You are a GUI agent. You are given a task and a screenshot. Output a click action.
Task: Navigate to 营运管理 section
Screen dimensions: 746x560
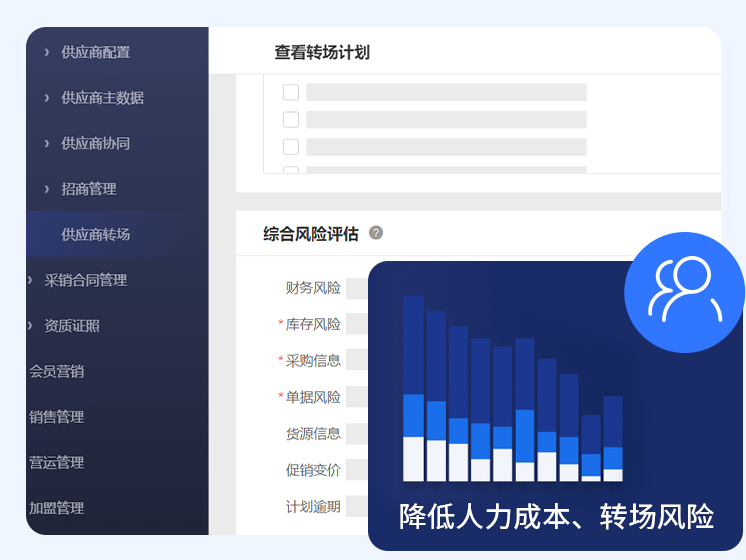(x=56, y=463)
